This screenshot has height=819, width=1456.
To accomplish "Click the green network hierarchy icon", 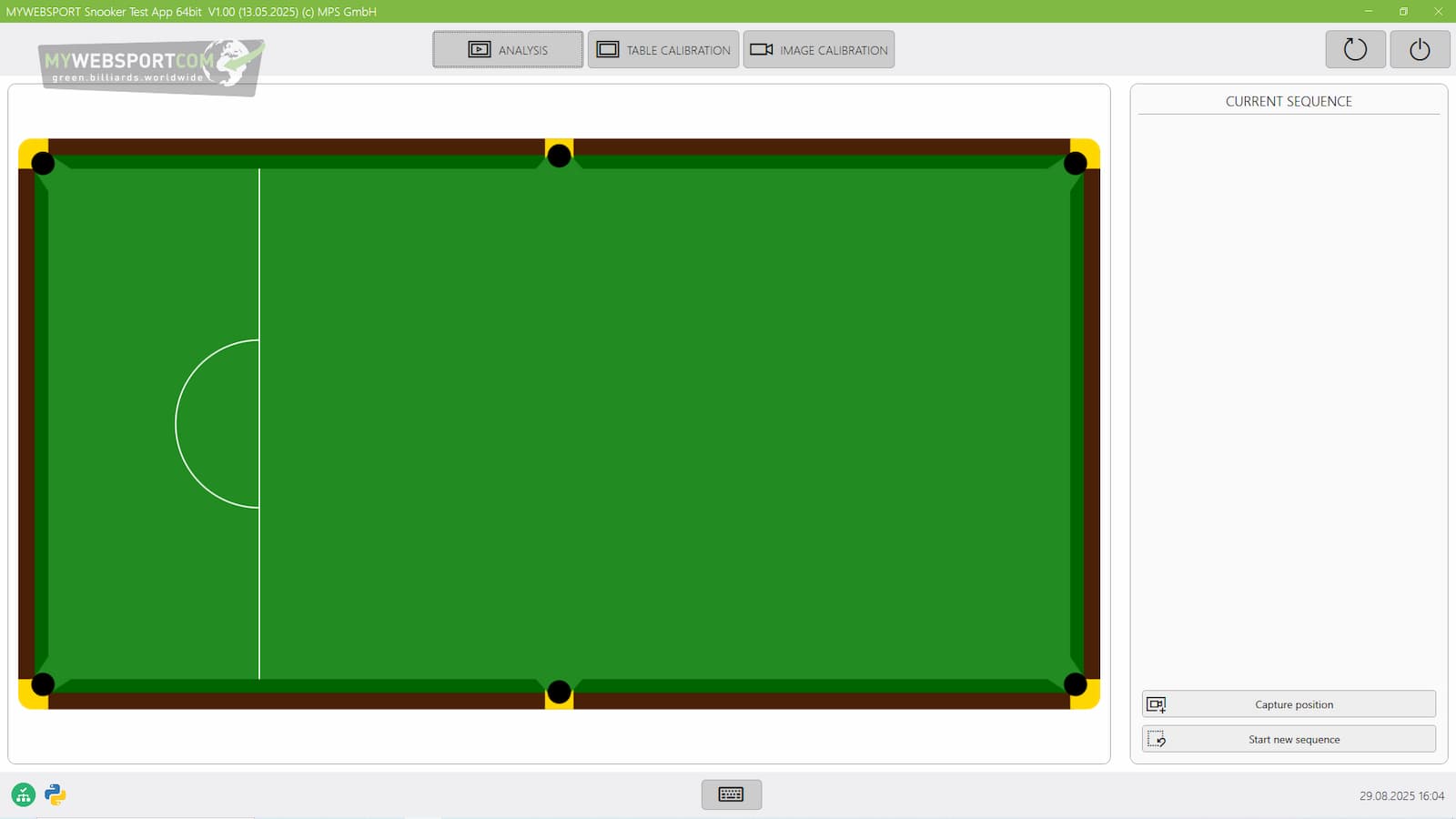I will point(24,795).
